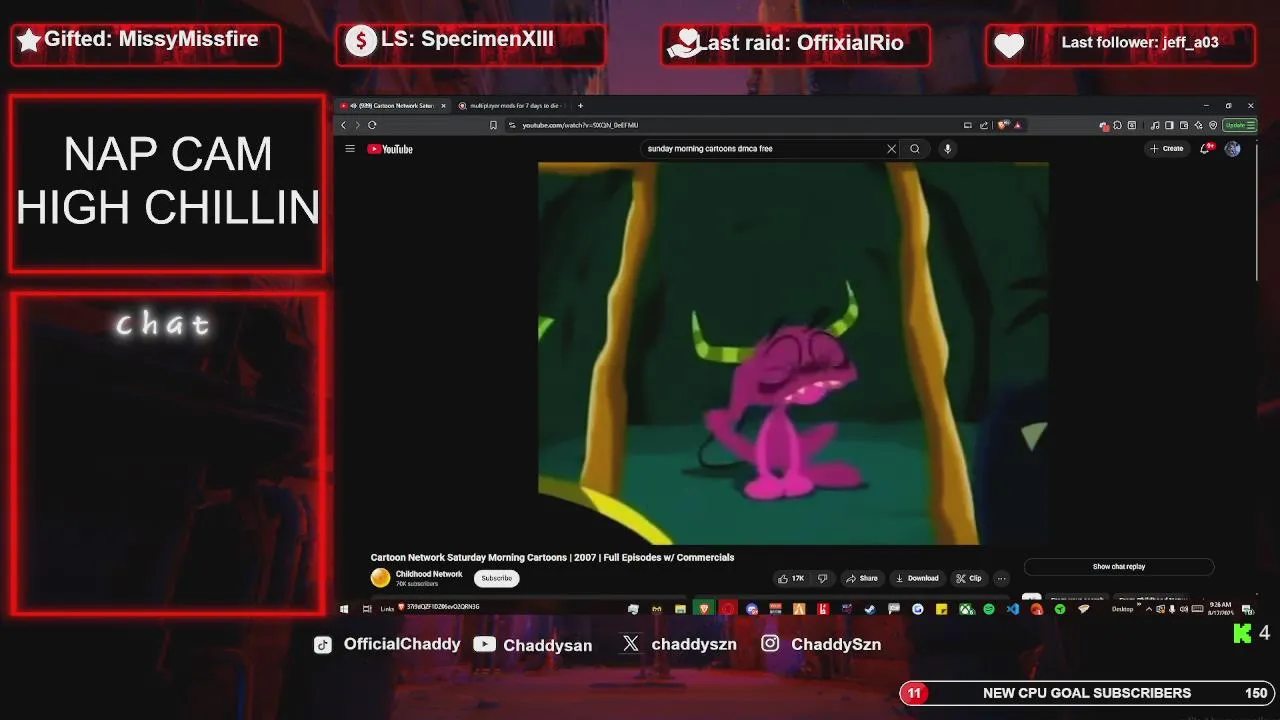This screenshot has width=1280, height=720.
Task: Open the Childhood Network channel link
Action: (429, 574)
